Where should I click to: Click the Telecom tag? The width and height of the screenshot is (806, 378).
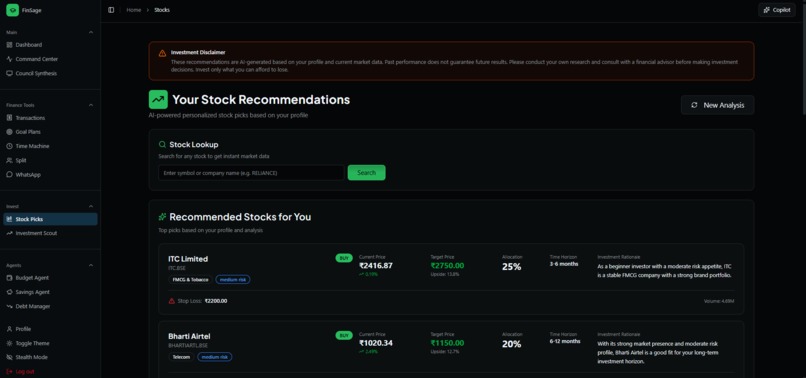(x=181, y=357)
